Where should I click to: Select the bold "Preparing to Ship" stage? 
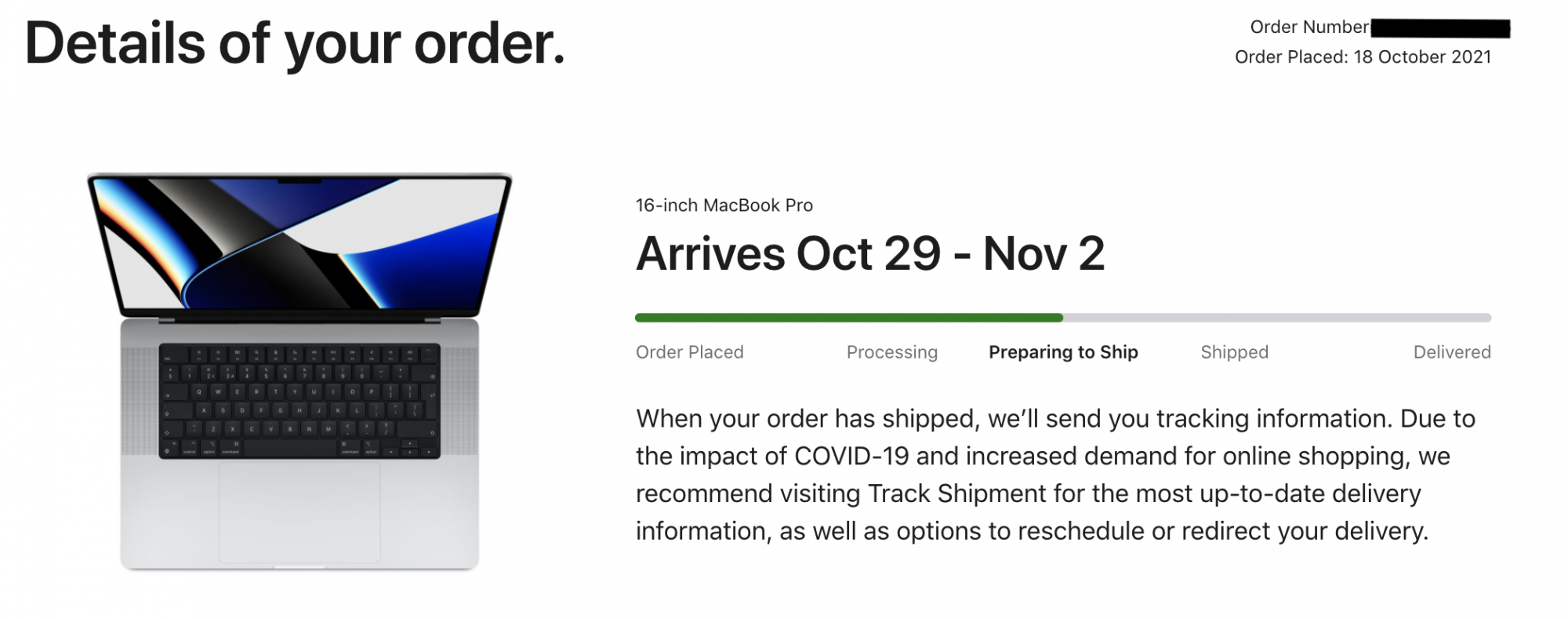(x=1063, y=352)
